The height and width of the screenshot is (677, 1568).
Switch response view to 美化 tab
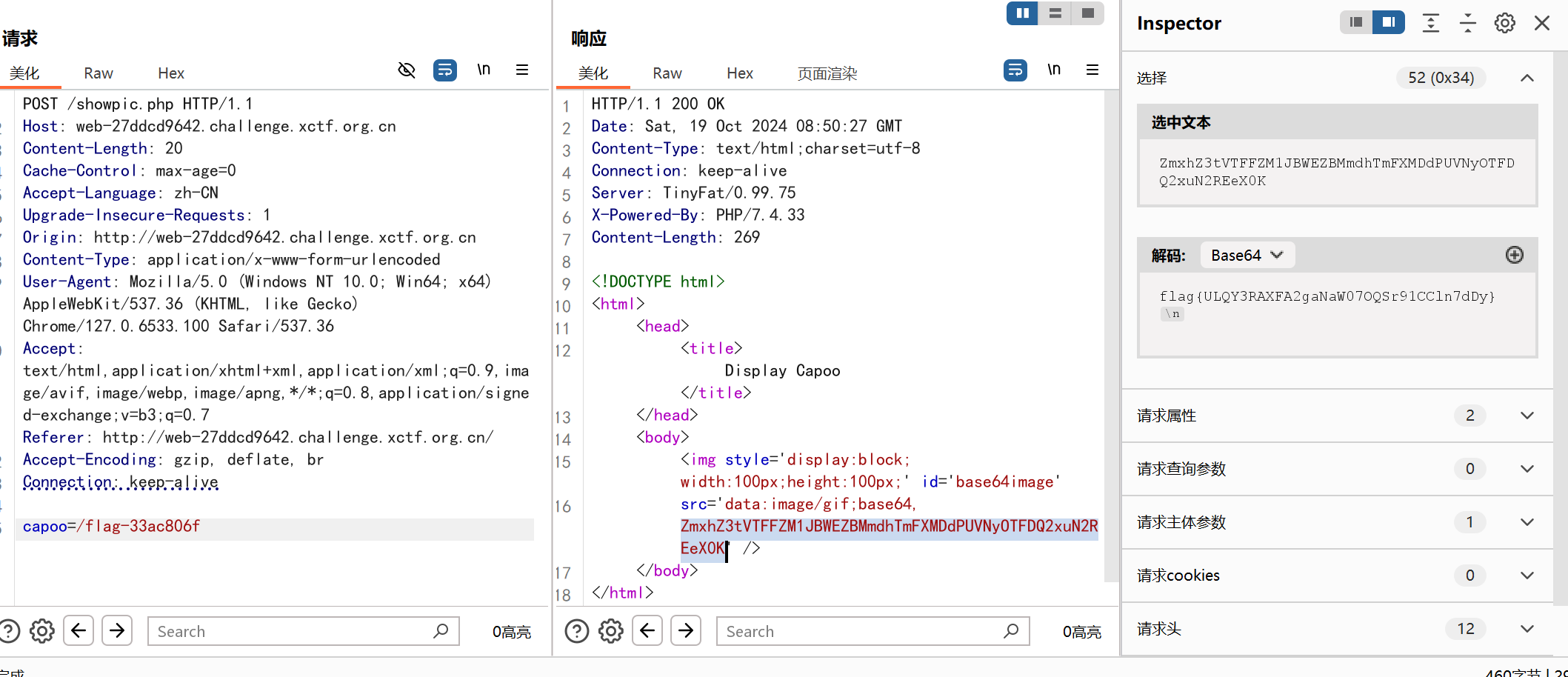[x=593, y=73]
